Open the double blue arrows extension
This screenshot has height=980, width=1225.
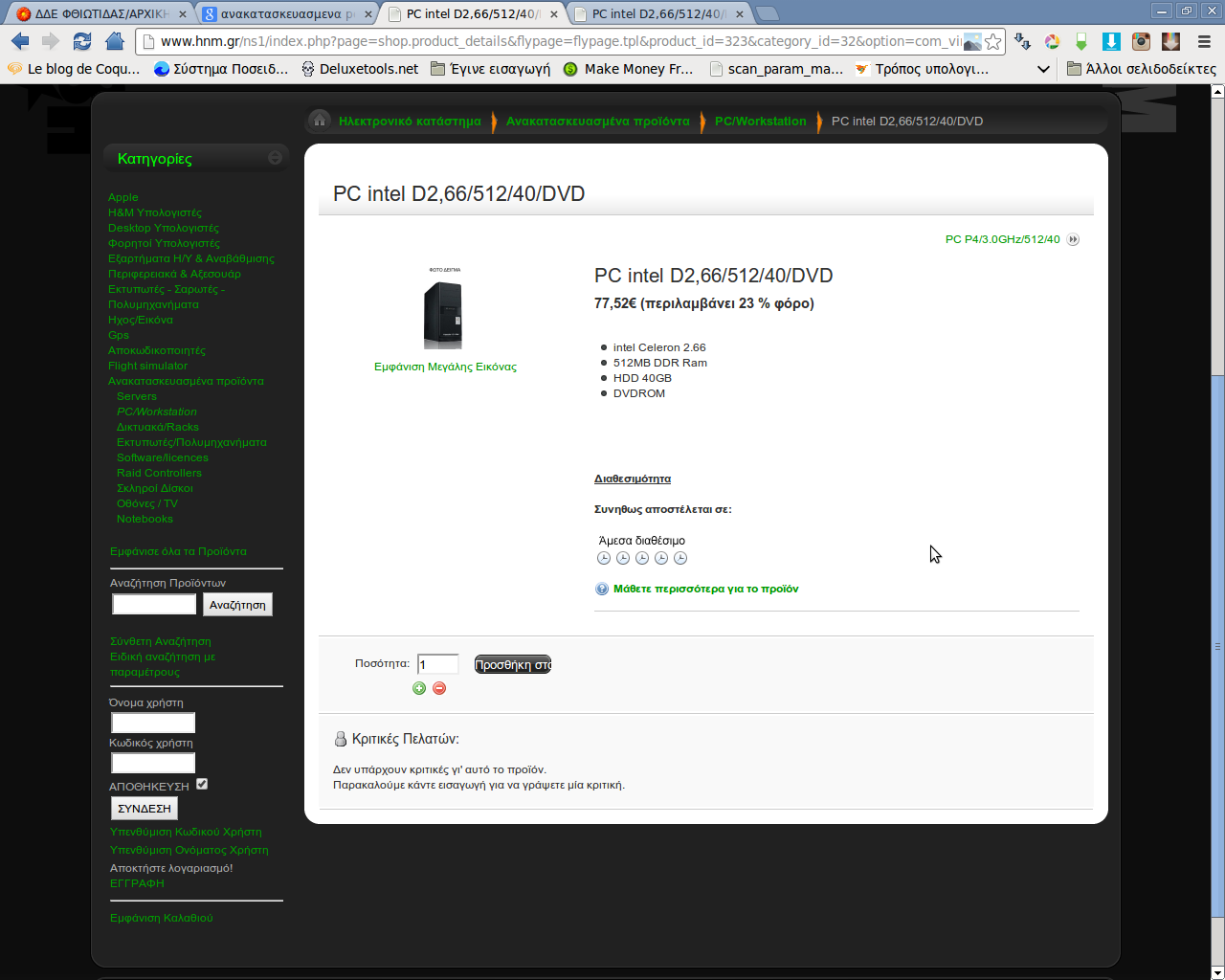[x=1023, y=41]
